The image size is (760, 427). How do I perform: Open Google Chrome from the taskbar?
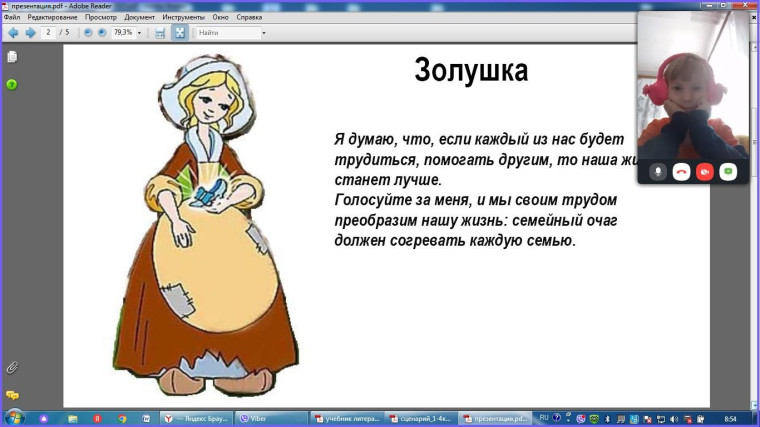[x=122, y=419]
